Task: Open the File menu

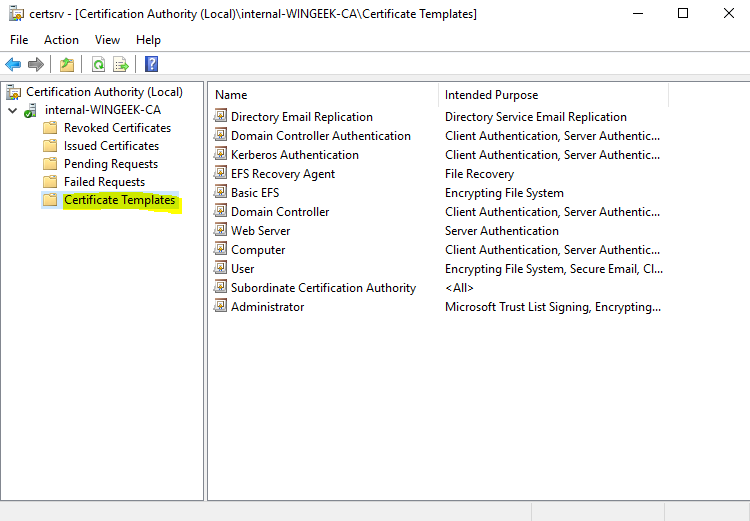Action: point(19,40)
